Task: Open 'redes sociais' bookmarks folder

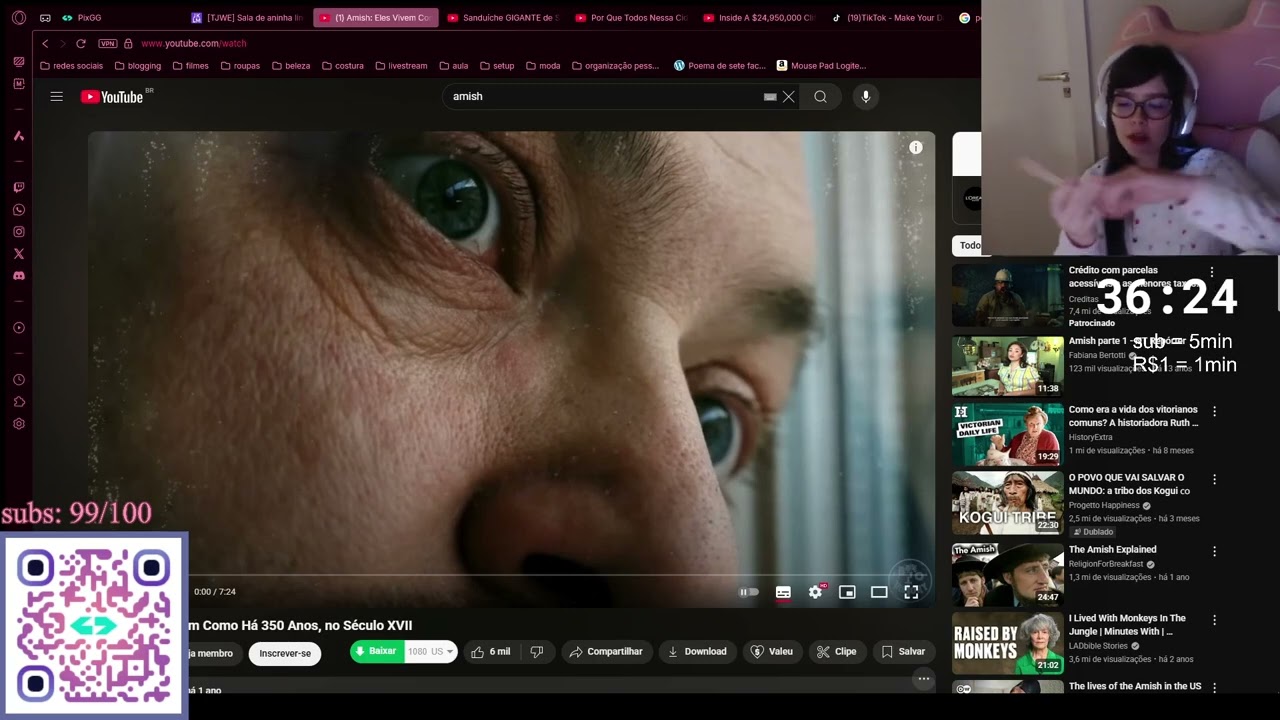Action: coord(71,66)
